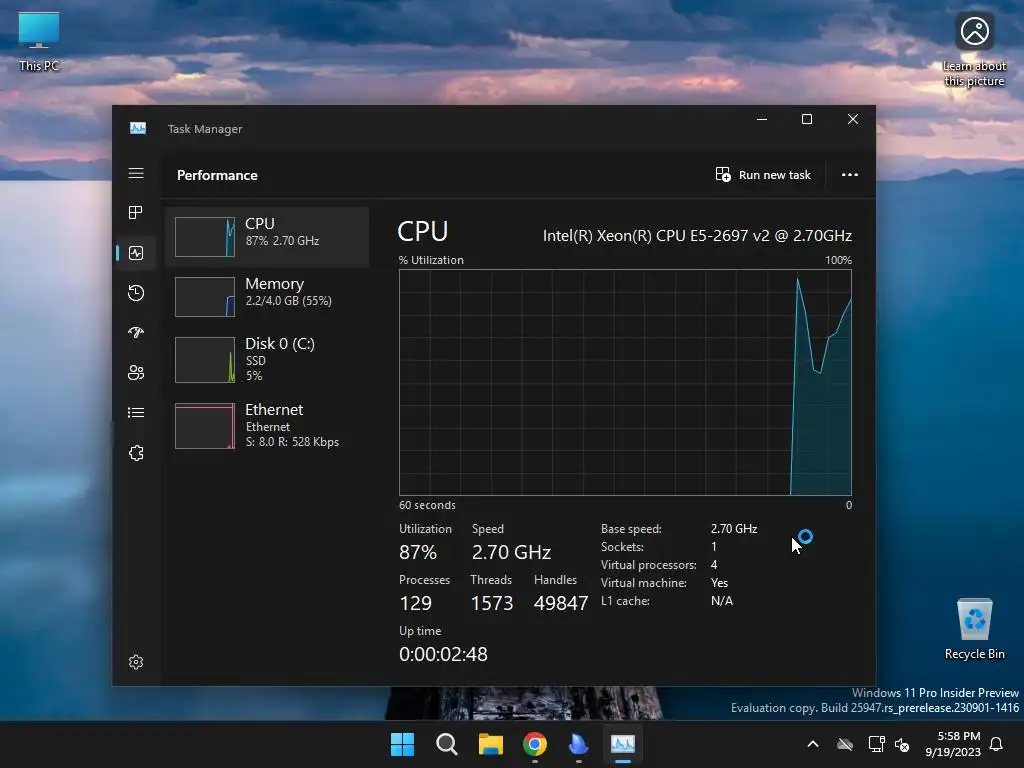Click the Base speed 2.70 GHz value
This screenshot has width=1024, height=768.
(734, 528)
